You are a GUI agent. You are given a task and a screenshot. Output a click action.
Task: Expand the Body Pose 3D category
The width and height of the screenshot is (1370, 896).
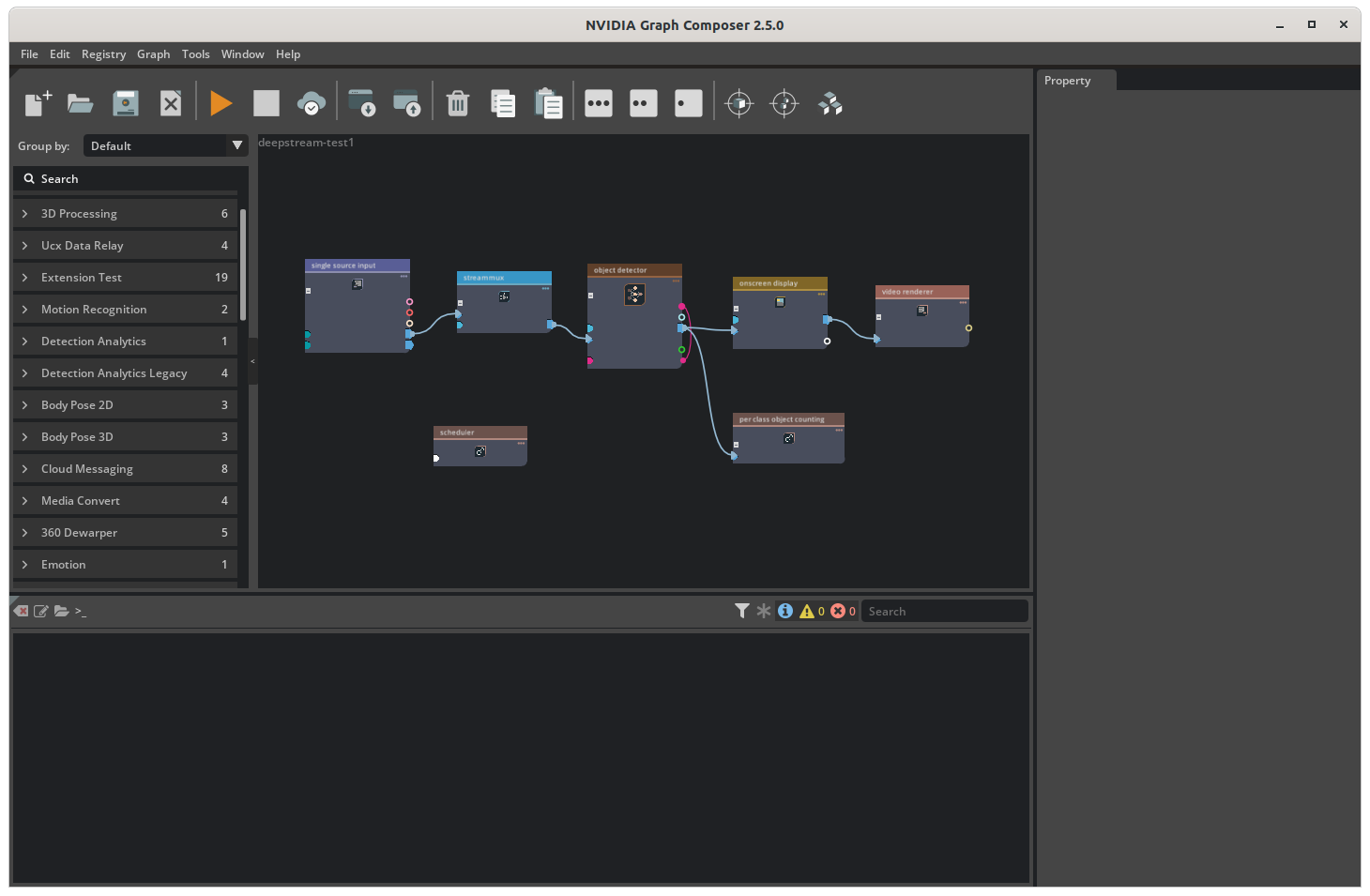pyautogui.click(x=125, y=437)
